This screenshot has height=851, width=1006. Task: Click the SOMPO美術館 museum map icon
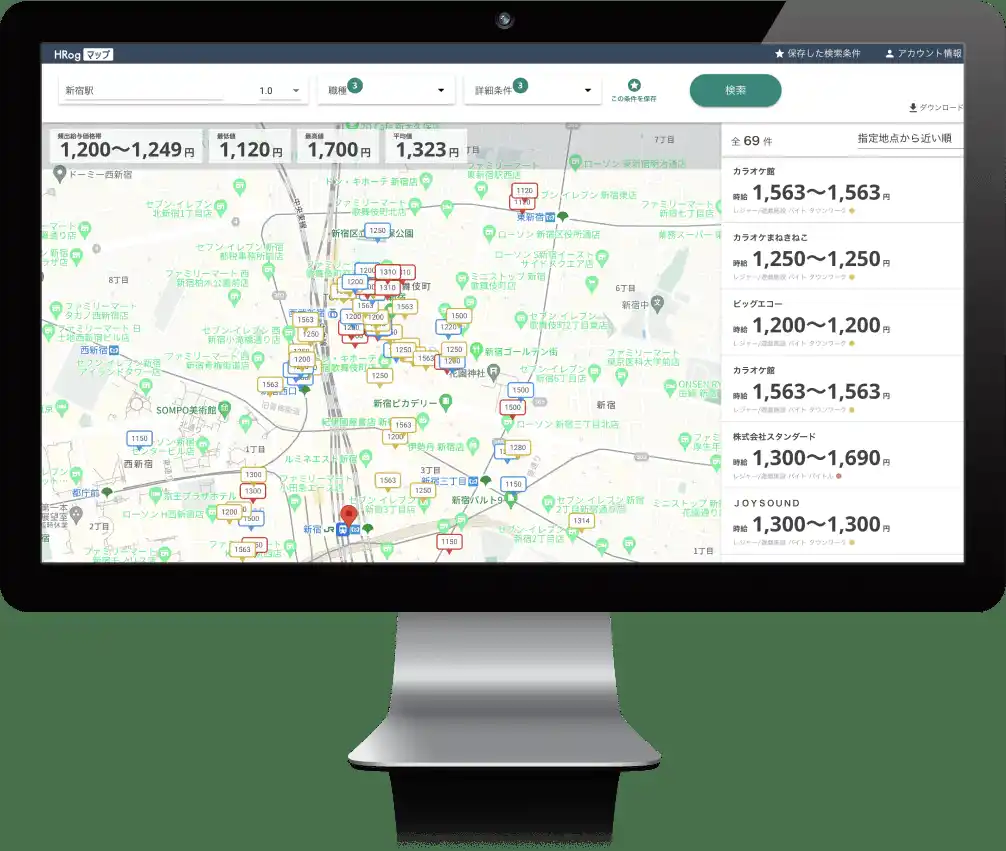225,409
